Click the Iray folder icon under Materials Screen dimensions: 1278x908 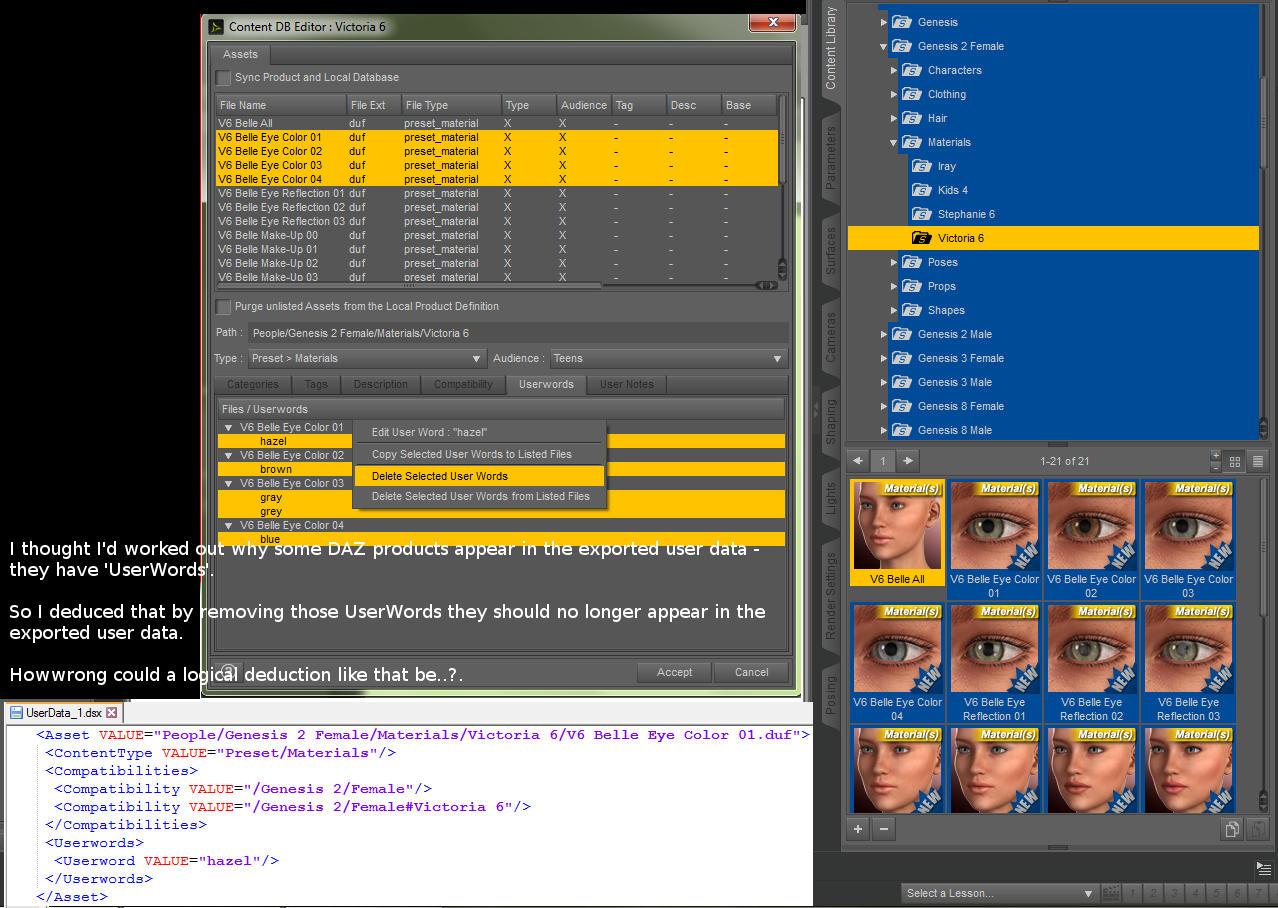tap(921, 166)
